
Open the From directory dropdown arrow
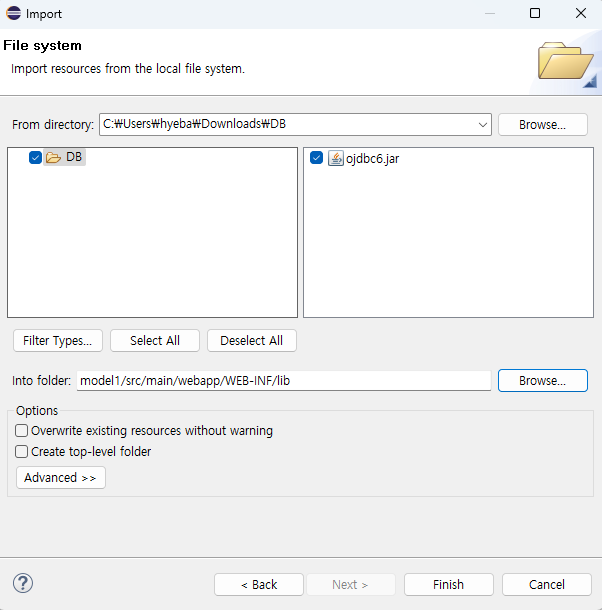(x=483, y=125)
